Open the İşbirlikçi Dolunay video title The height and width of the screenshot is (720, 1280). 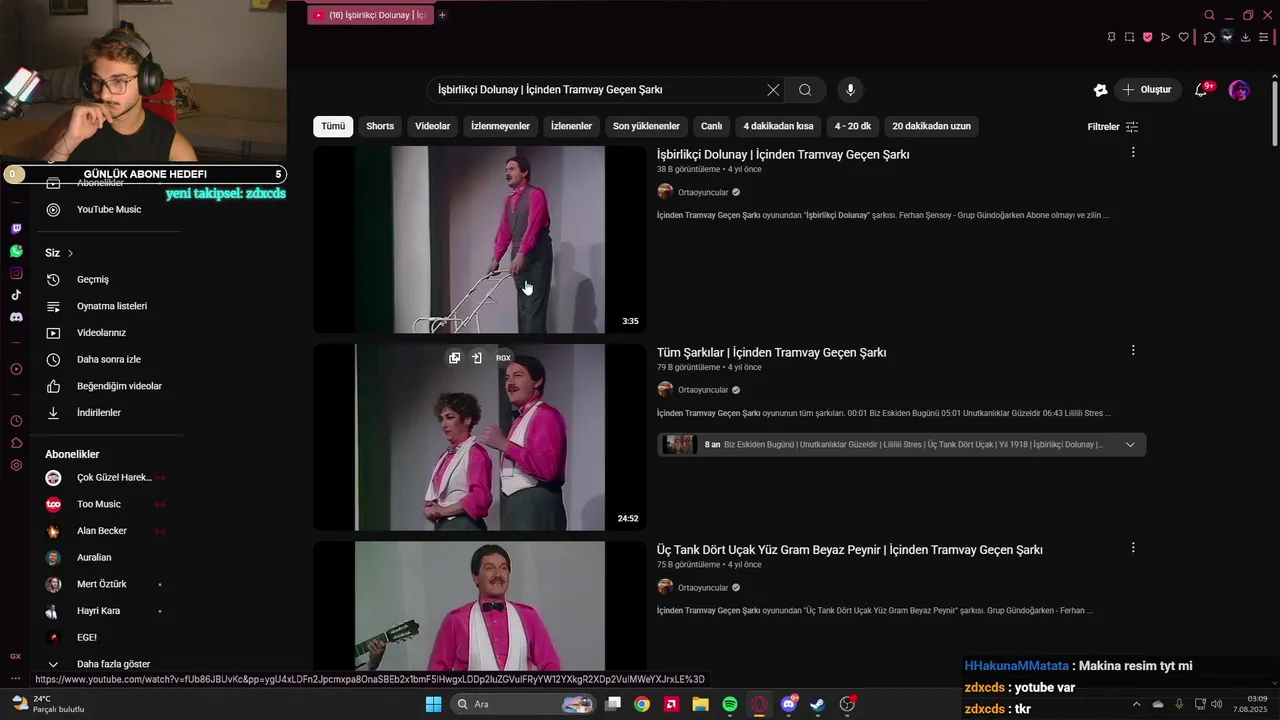point(783,154)
